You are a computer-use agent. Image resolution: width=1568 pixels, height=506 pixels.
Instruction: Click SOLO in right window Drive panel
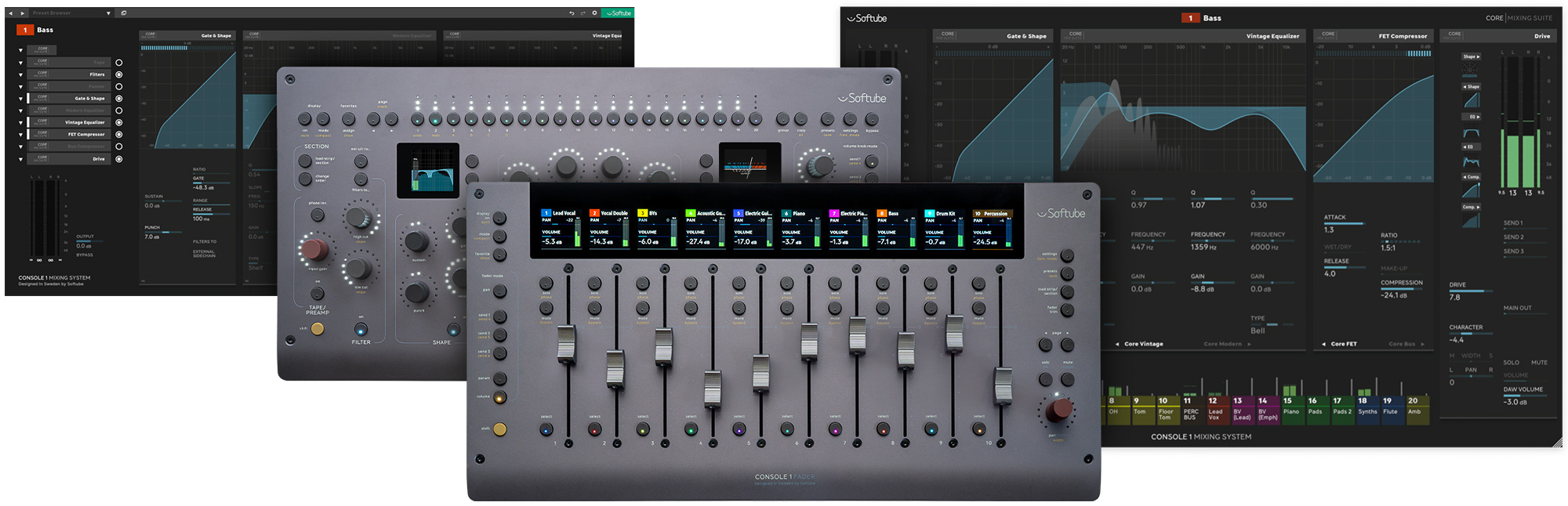(1512, 363)
